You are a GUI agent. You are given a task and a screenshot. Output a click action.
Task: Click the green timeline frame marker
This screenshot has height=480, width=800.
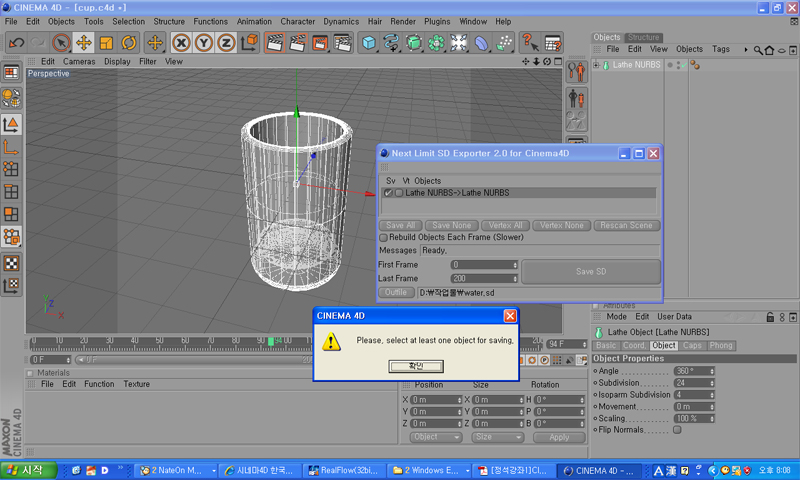[x=271, y=341]
